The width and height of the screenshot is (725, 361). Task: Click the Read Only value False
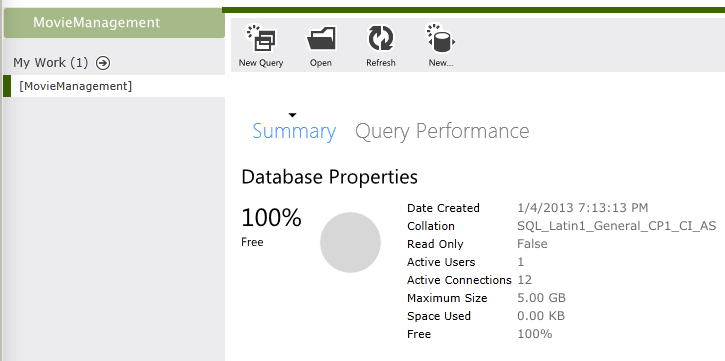(532, 244)
